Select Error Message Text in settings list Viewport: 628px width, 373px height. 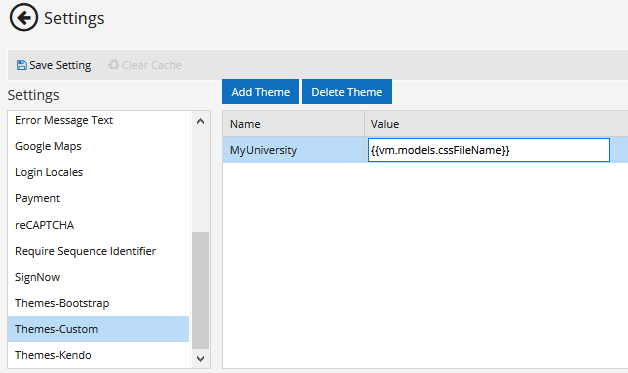(x=98, y=120)
